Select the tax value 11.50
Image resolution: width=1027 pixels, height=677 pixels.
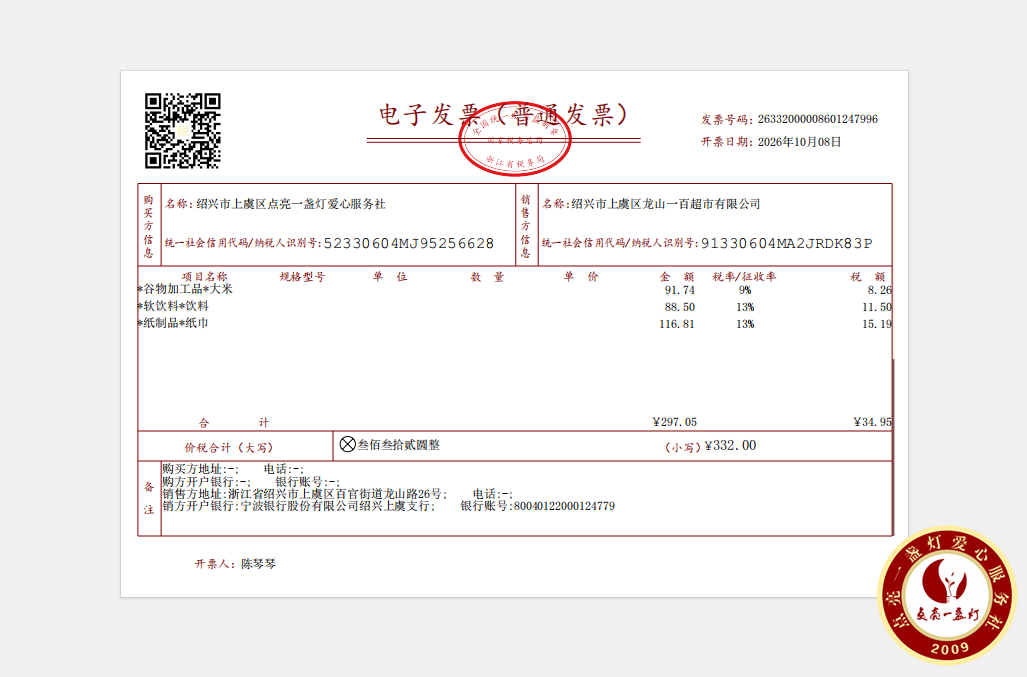[877, 307]
